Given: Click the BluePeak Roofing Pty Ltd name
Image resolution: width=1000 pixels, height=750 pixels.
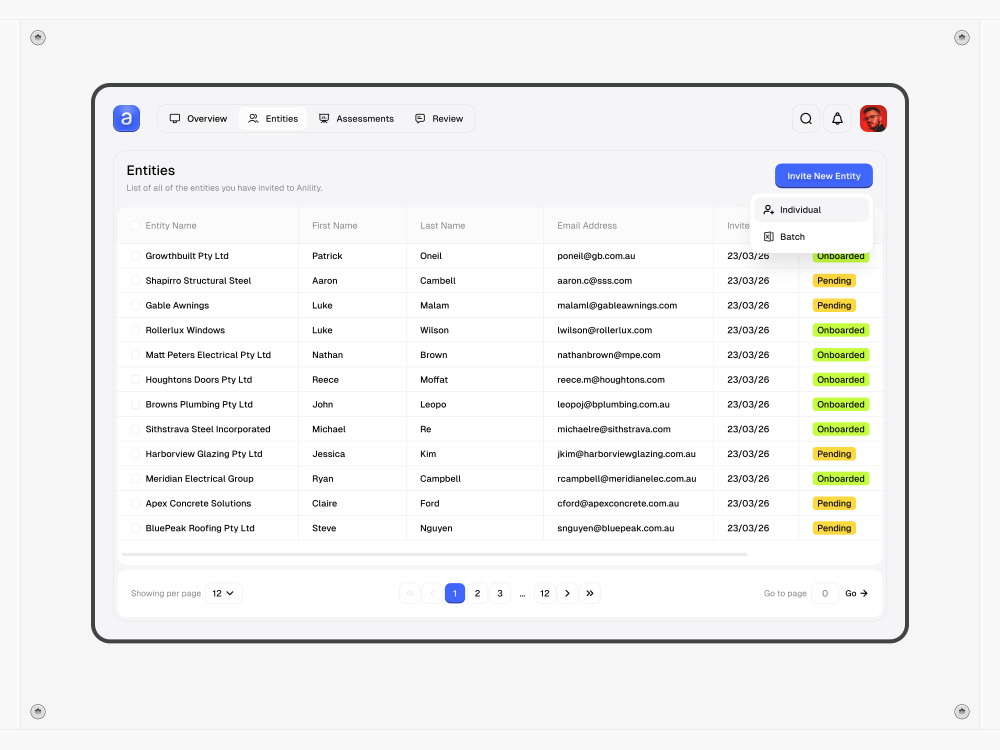Looking at the screenshot, I should click(x=200, y=528).
